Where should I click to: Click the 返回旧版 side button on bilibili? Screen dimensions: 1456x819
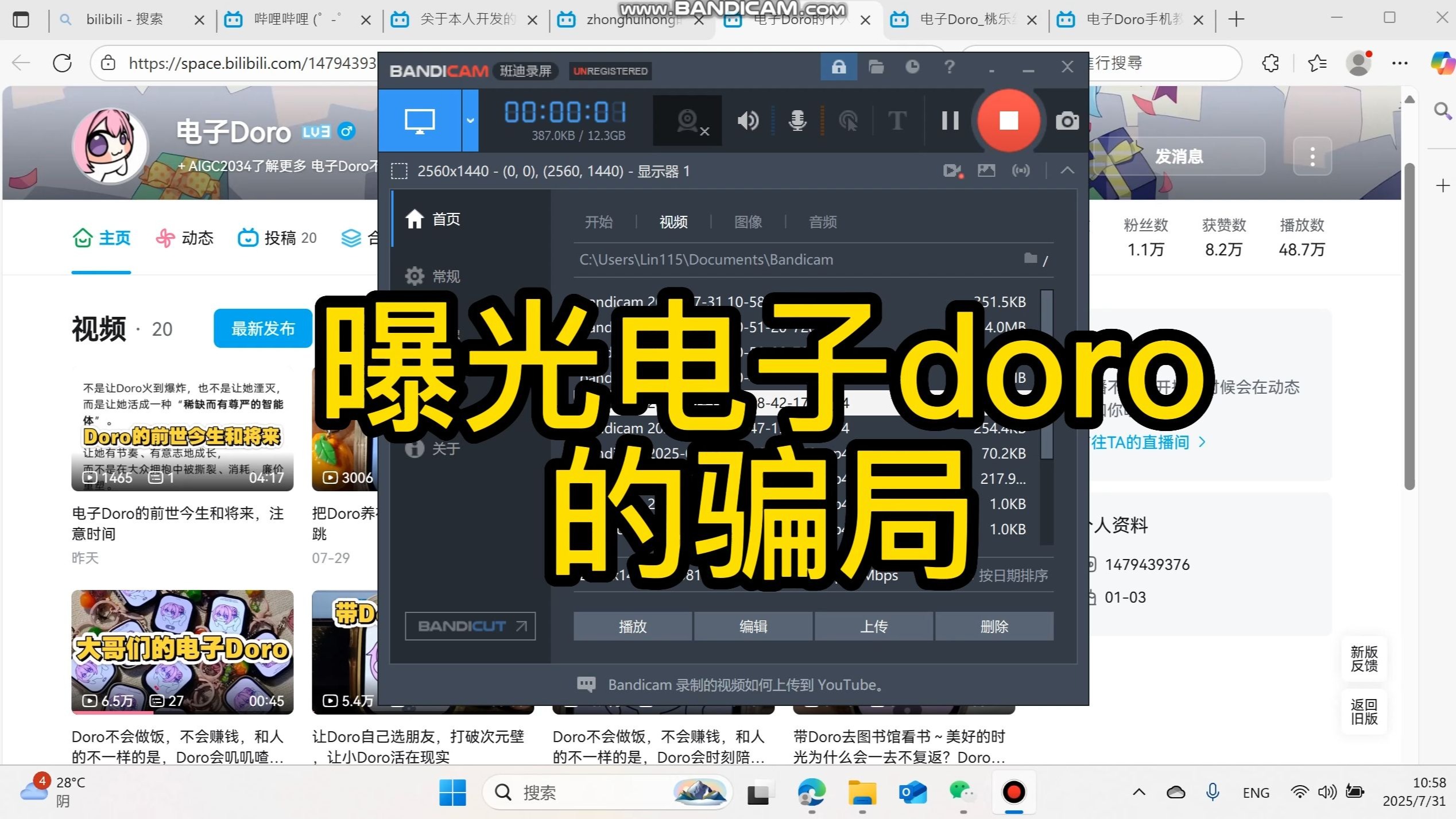(x=1364, y=712)
